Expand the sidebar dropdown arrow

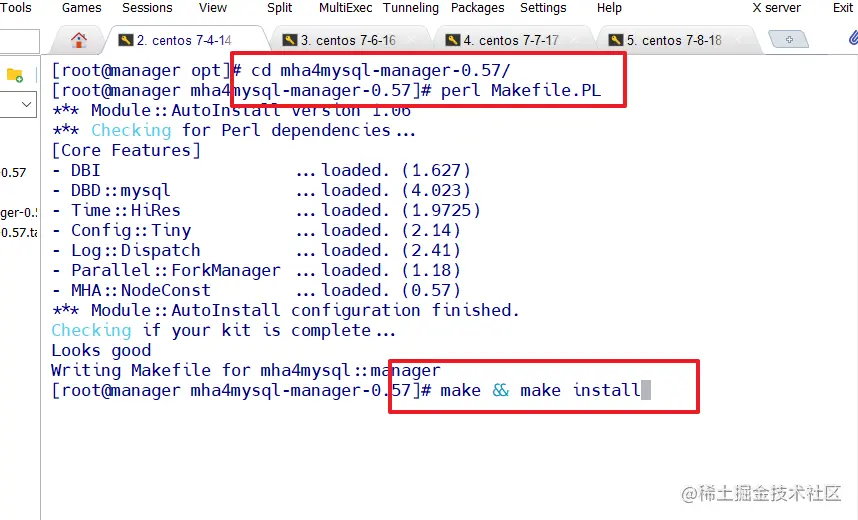point(26,104)
